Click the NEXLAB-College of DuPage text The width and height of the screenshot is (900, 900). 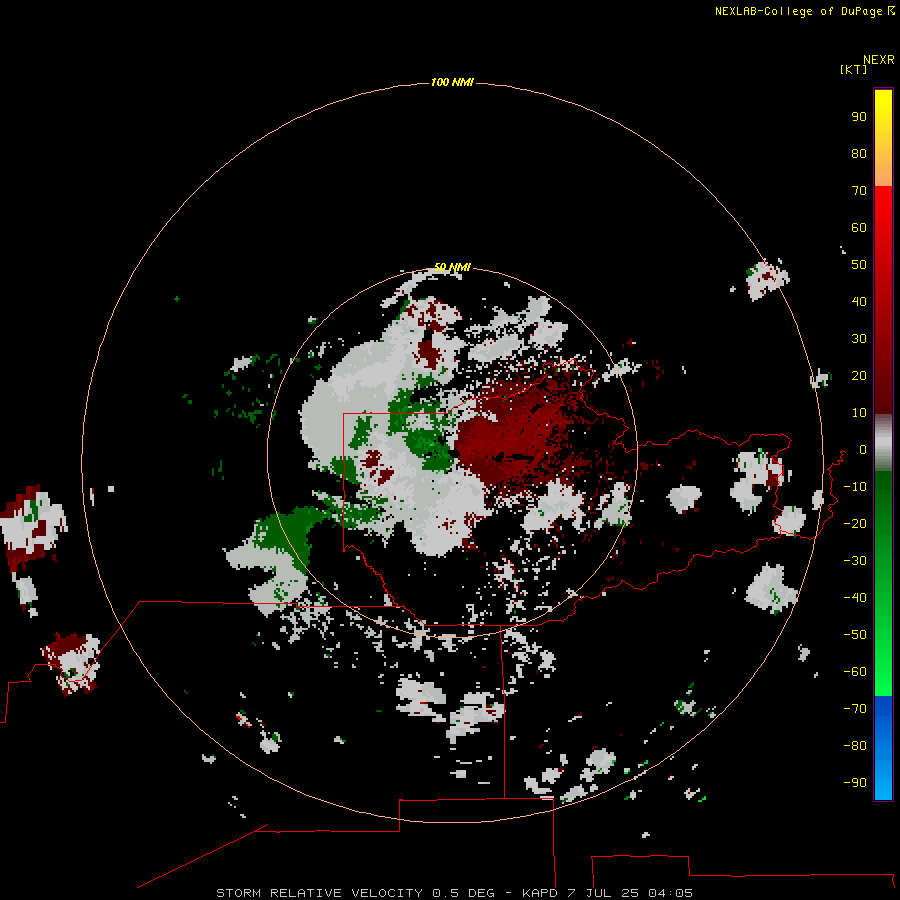point(798,11)
